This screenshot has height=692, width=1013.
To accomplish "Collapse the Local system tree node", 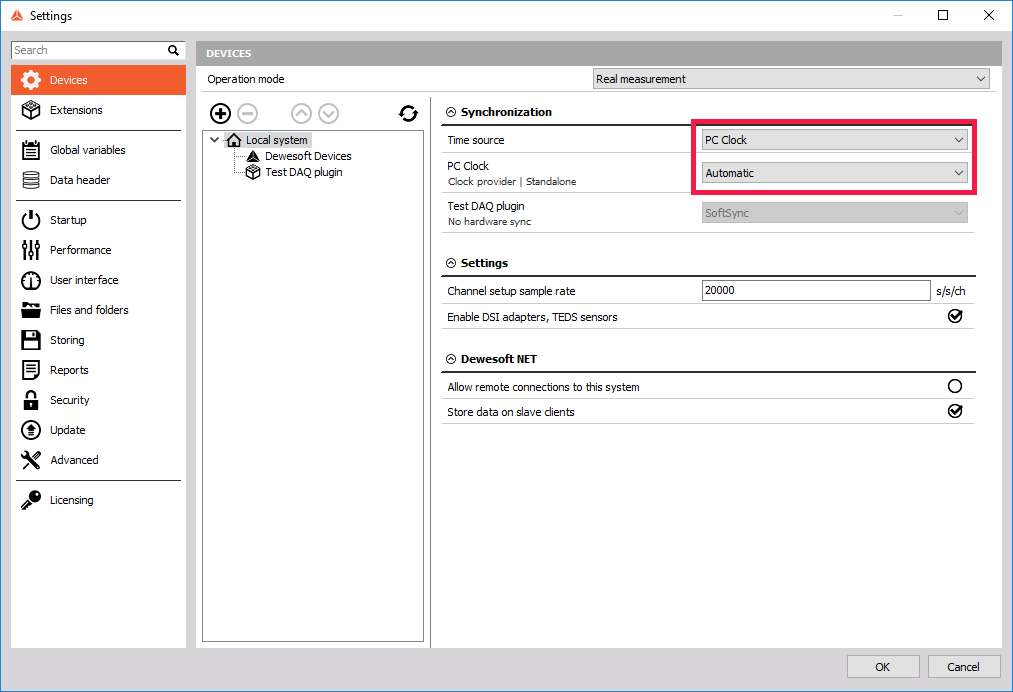I will pos(214,140).
